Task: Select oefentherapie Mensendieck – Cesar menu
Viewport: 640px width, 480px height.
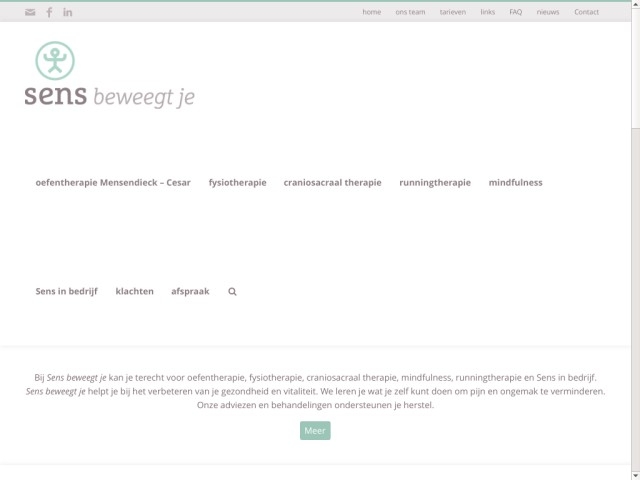Action: (113, 183)
